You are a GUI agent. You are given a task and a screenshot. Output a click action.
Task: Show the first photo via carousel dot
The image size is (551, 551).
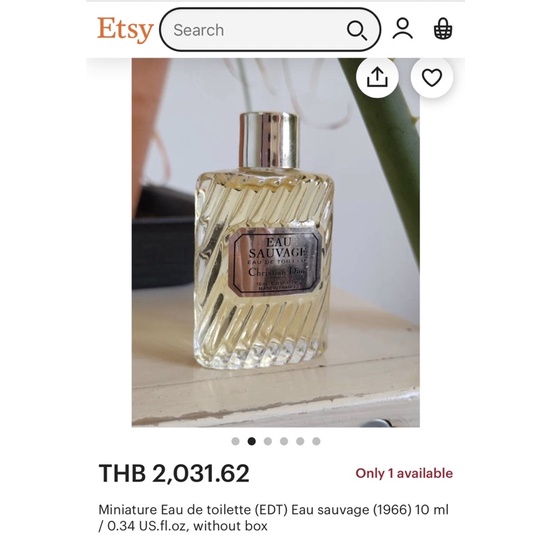(x=235, y=441)
